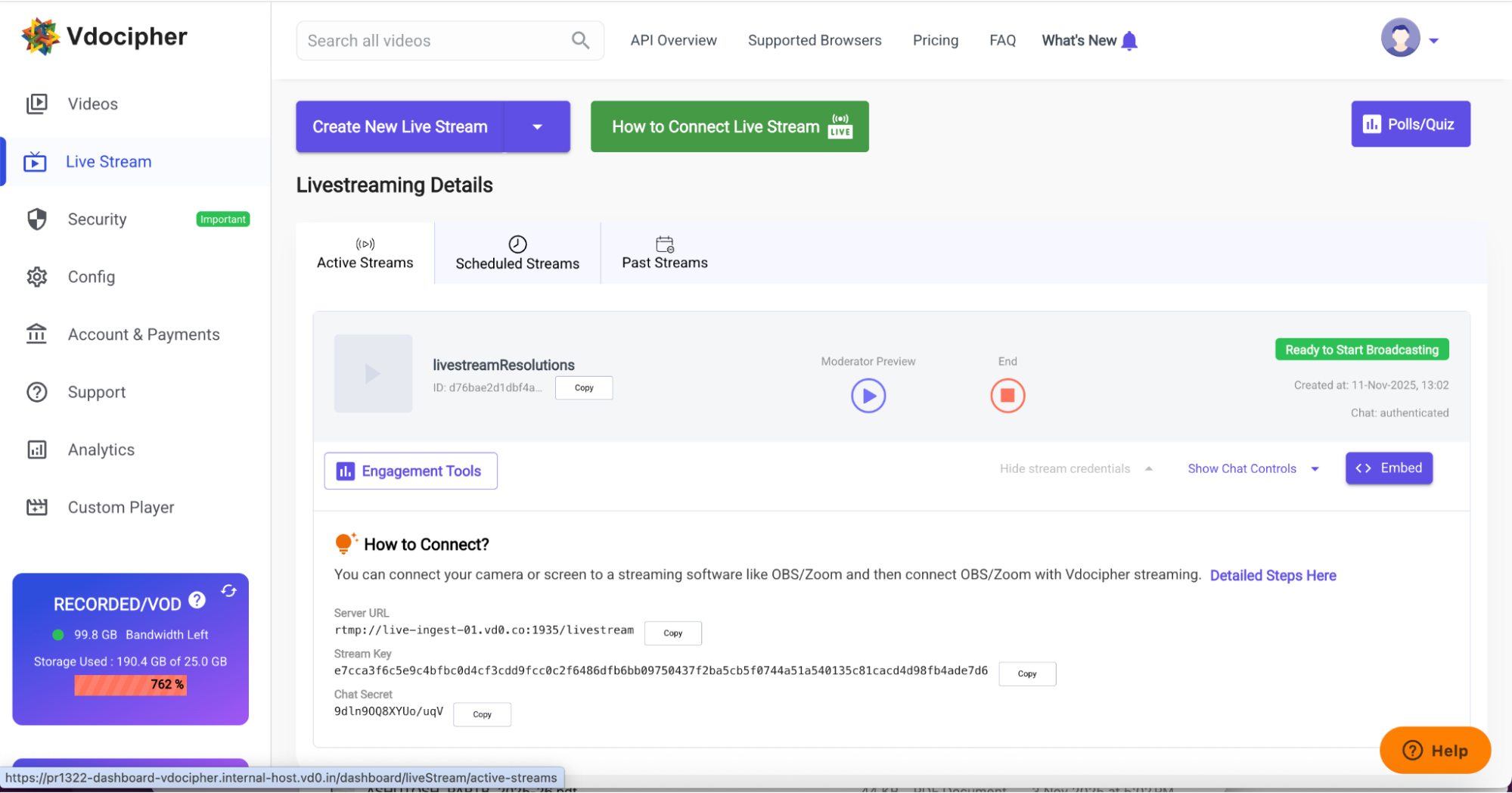Open the Detailed Steps Here link
This screenshot has height=793, width=1512.
(x=1272, y=576)
